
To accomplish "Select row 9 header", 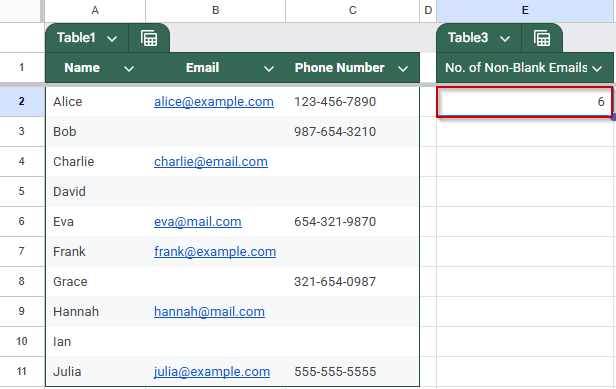I will point(22,311).
